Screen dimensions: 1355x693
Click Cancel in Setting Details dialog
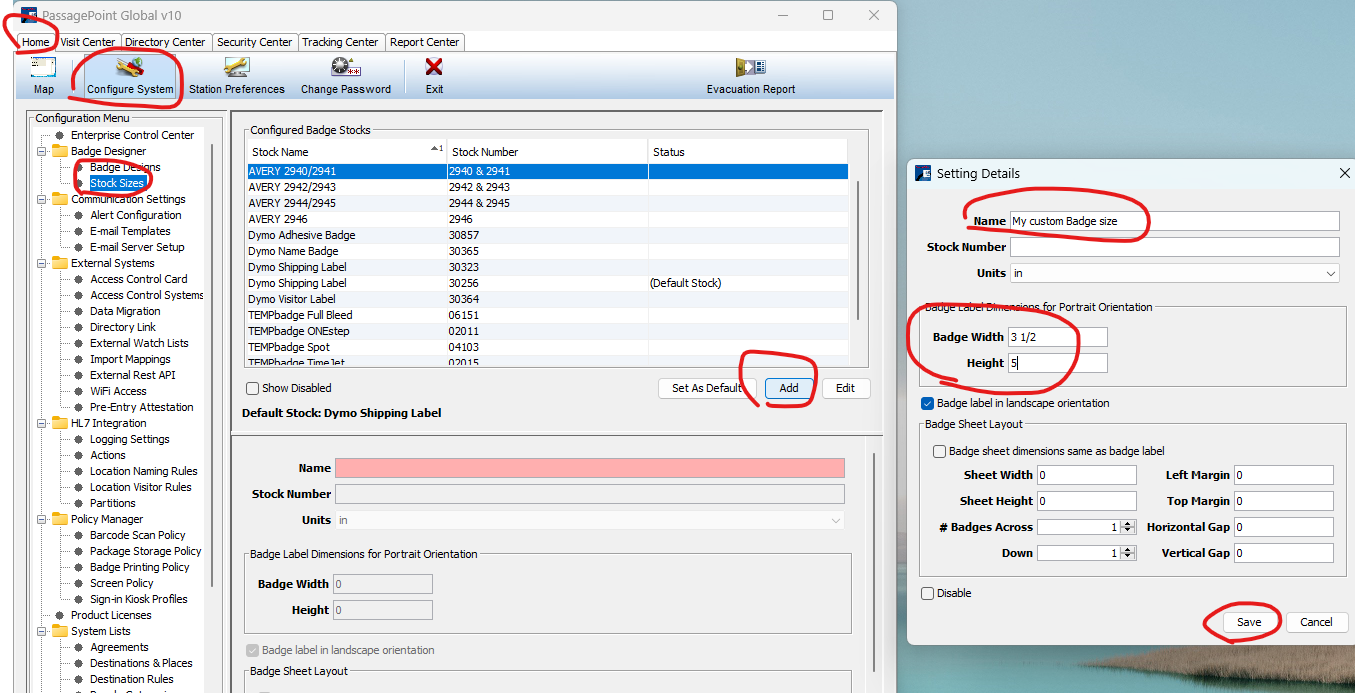1316,622
